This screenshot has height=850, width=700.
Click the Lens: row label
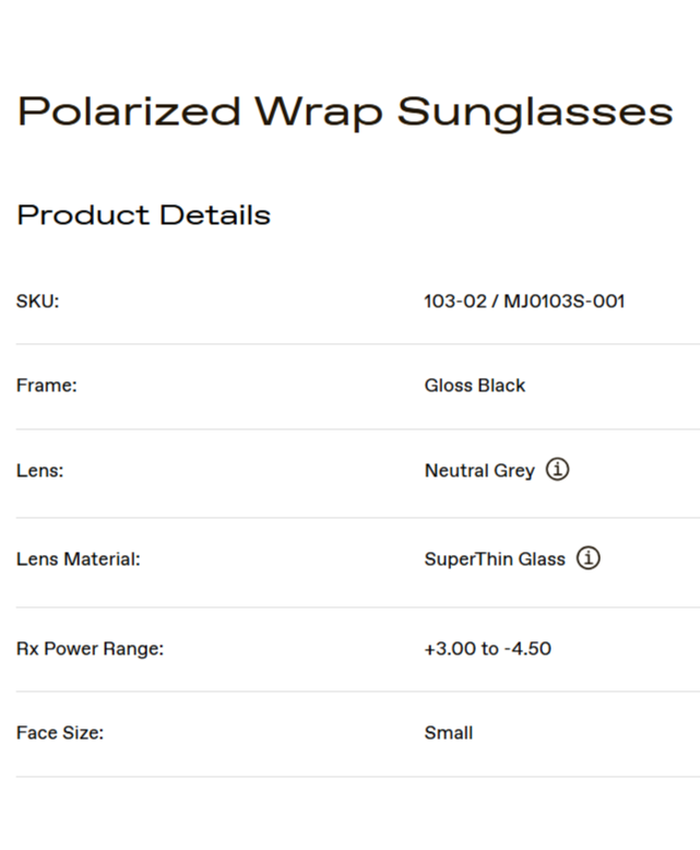(39, 470)
